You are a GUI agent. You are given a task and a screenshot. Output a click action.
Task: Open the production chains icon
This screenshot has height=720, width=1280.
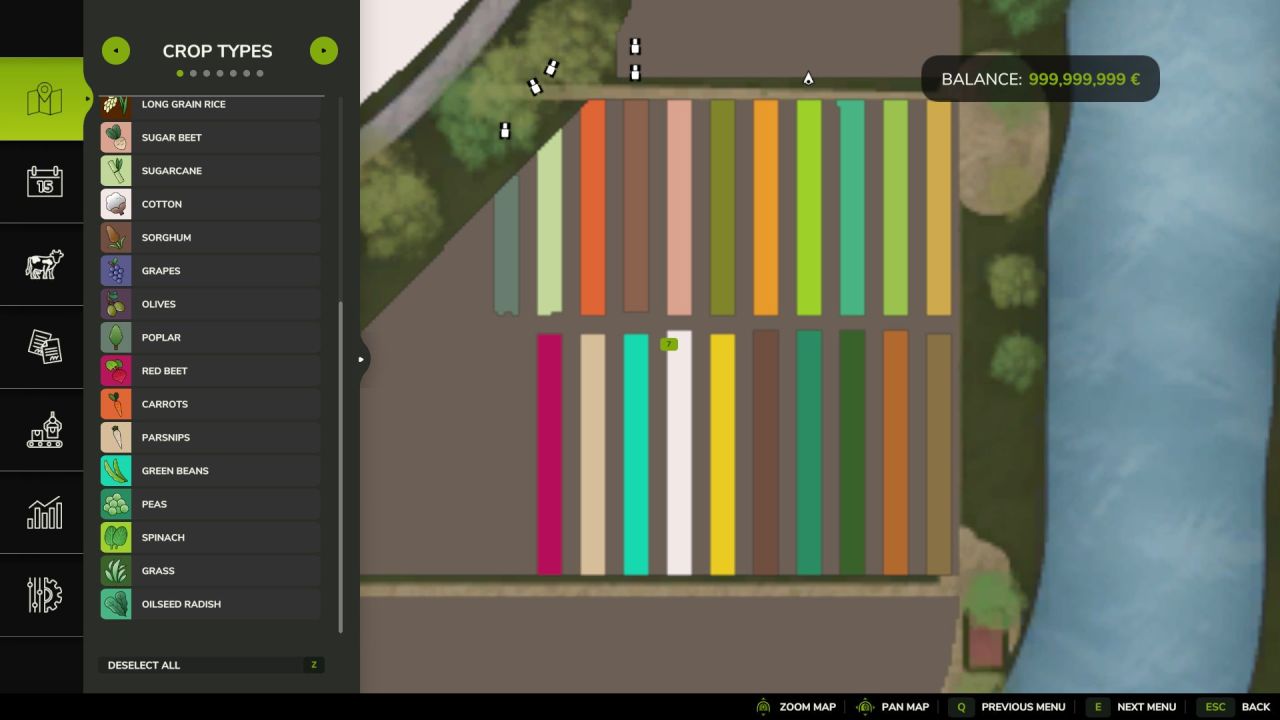42,430
